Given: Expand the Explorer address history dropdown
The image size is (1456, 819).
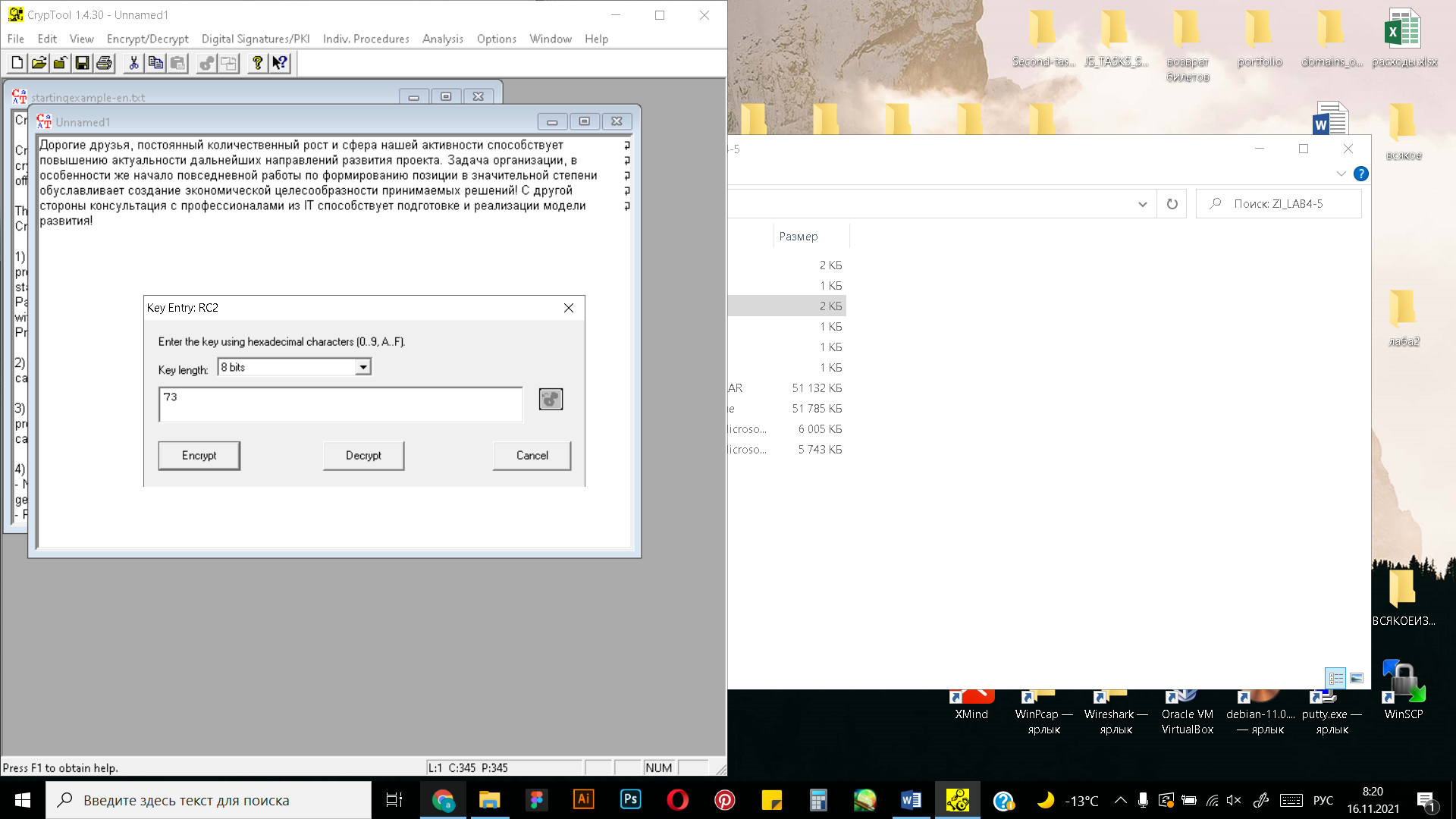Looking at the screenshot, I should (x=1142, y=204).
